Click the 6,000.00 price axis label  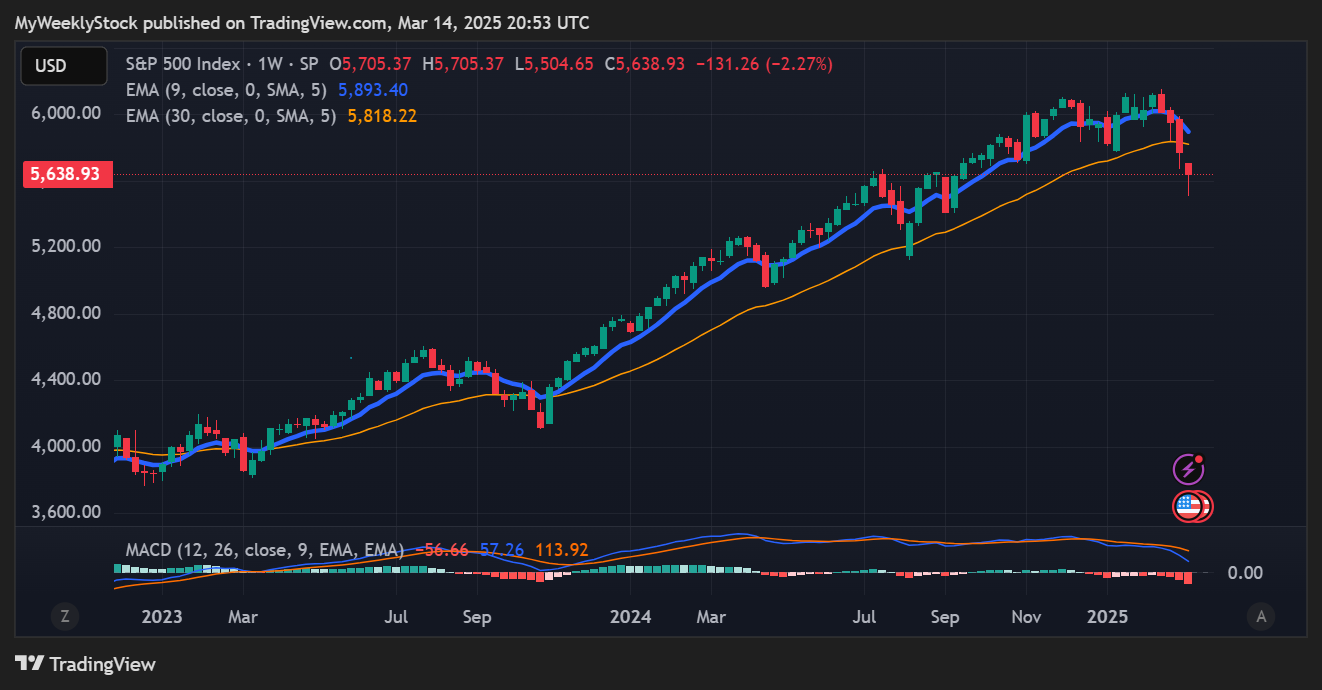pyautogui.click(x=65, y=113)
